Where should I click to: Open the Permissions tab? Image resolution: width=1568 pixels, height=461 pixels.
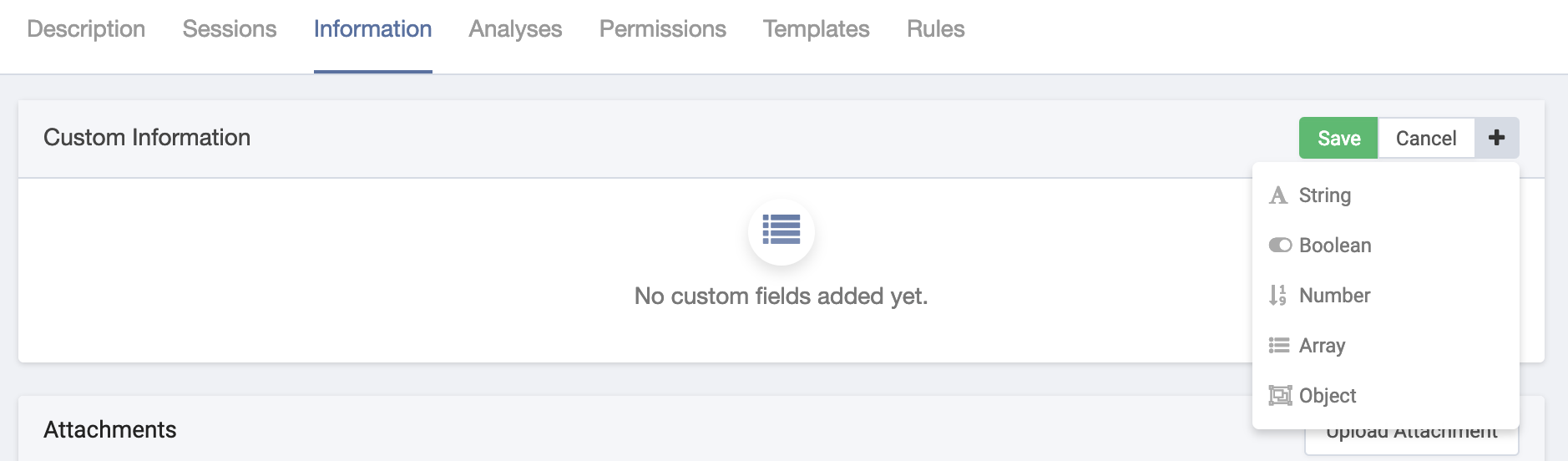663,29
